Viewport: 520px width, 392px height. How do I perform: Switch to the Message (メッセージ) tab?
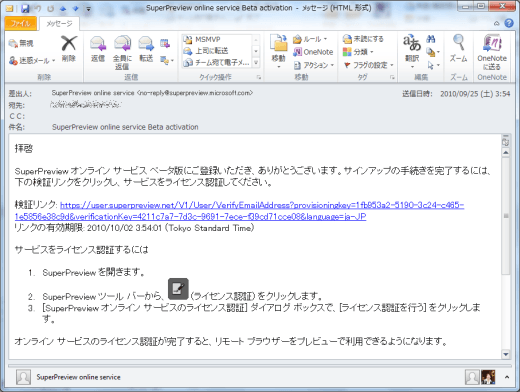click(59, 23)
